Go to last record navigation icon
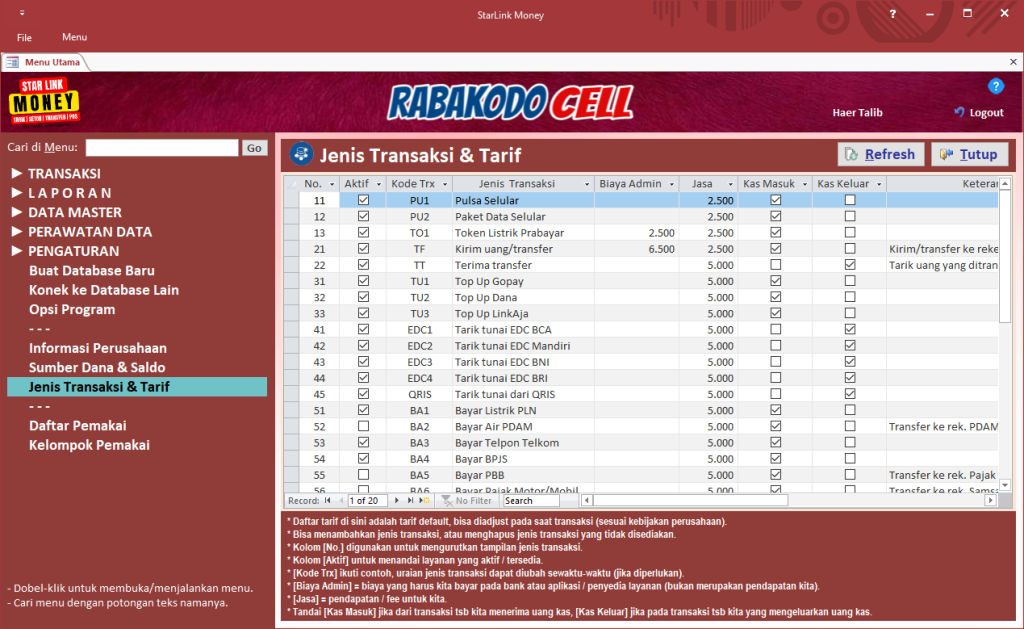Screen dimensions: 1024x629 point(410,500)
